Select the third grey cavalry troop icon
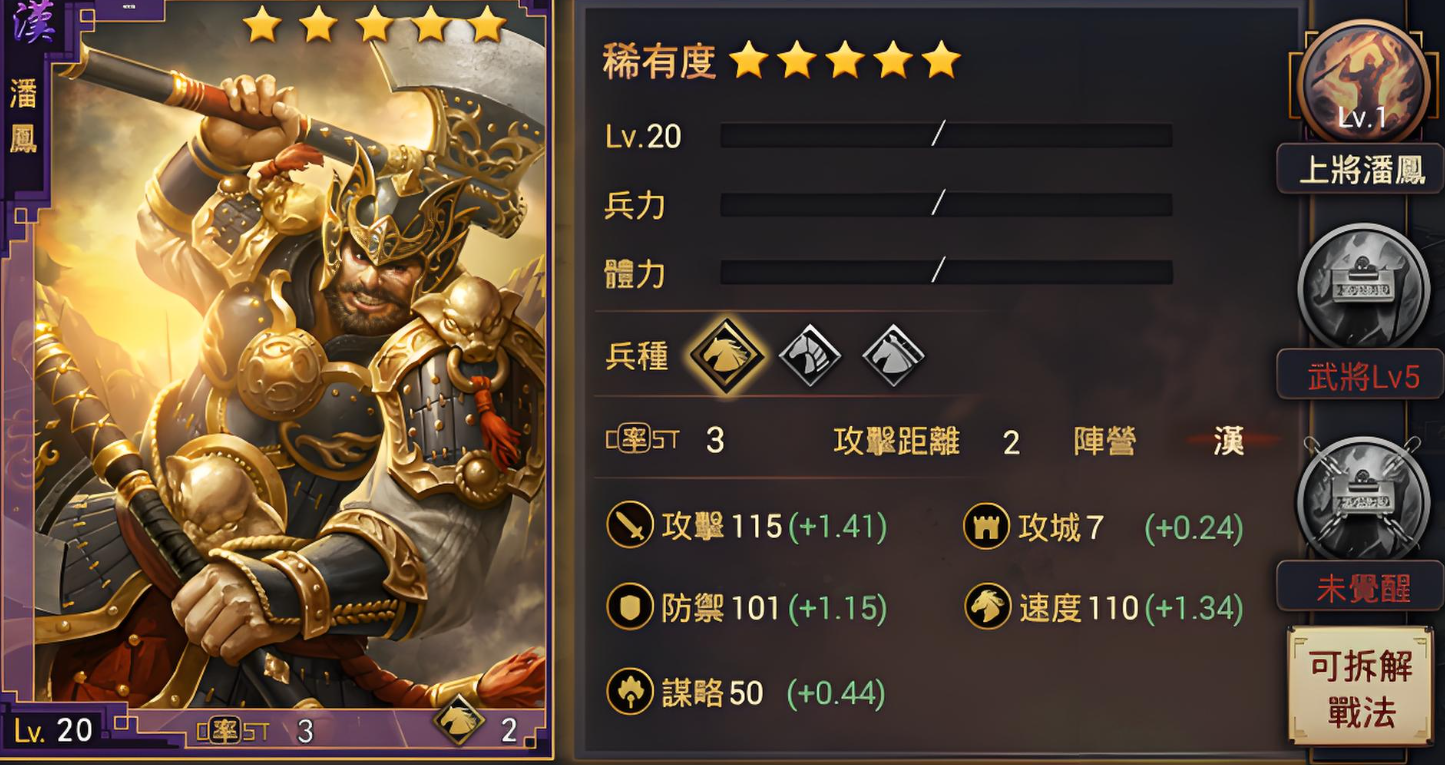This screenshot has height=765, width=1445. point(894,354)
